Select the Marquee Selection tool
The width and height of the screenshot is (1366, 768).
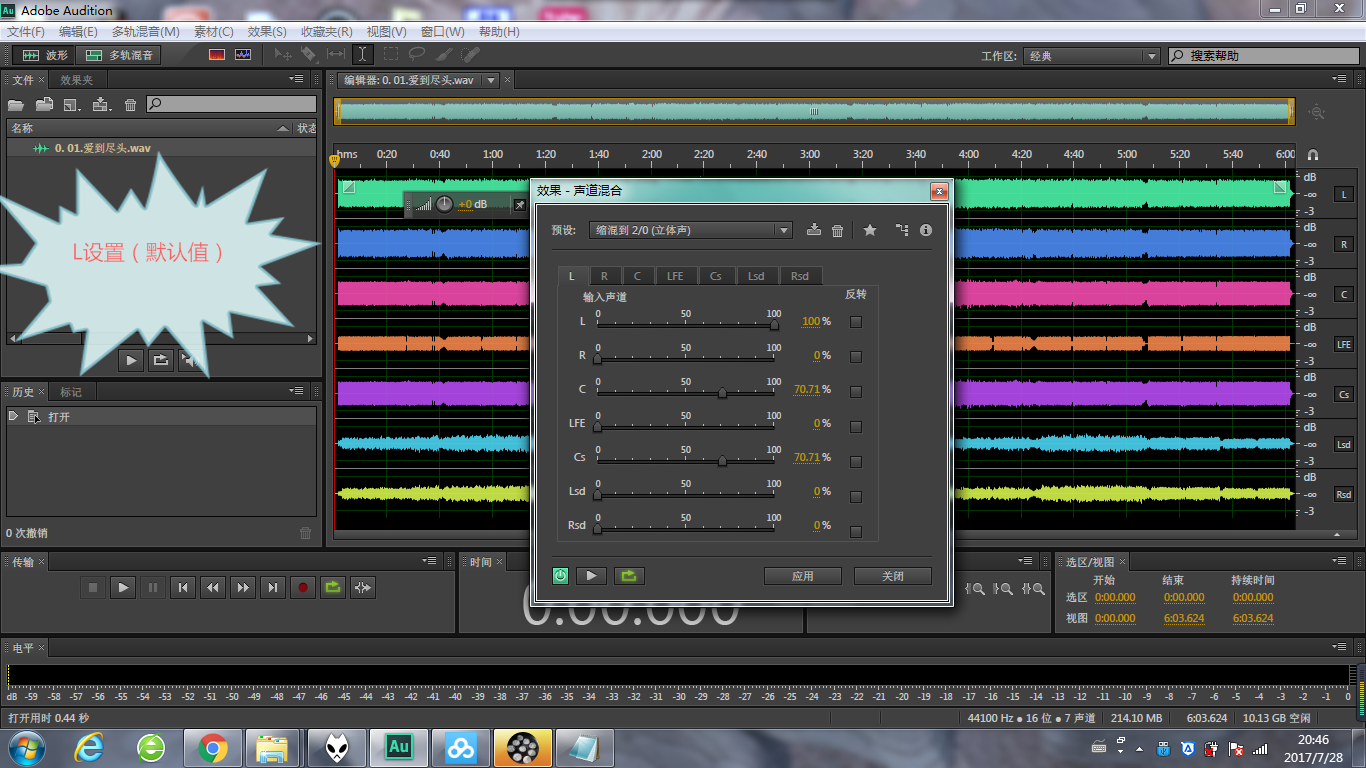point(390,55)
